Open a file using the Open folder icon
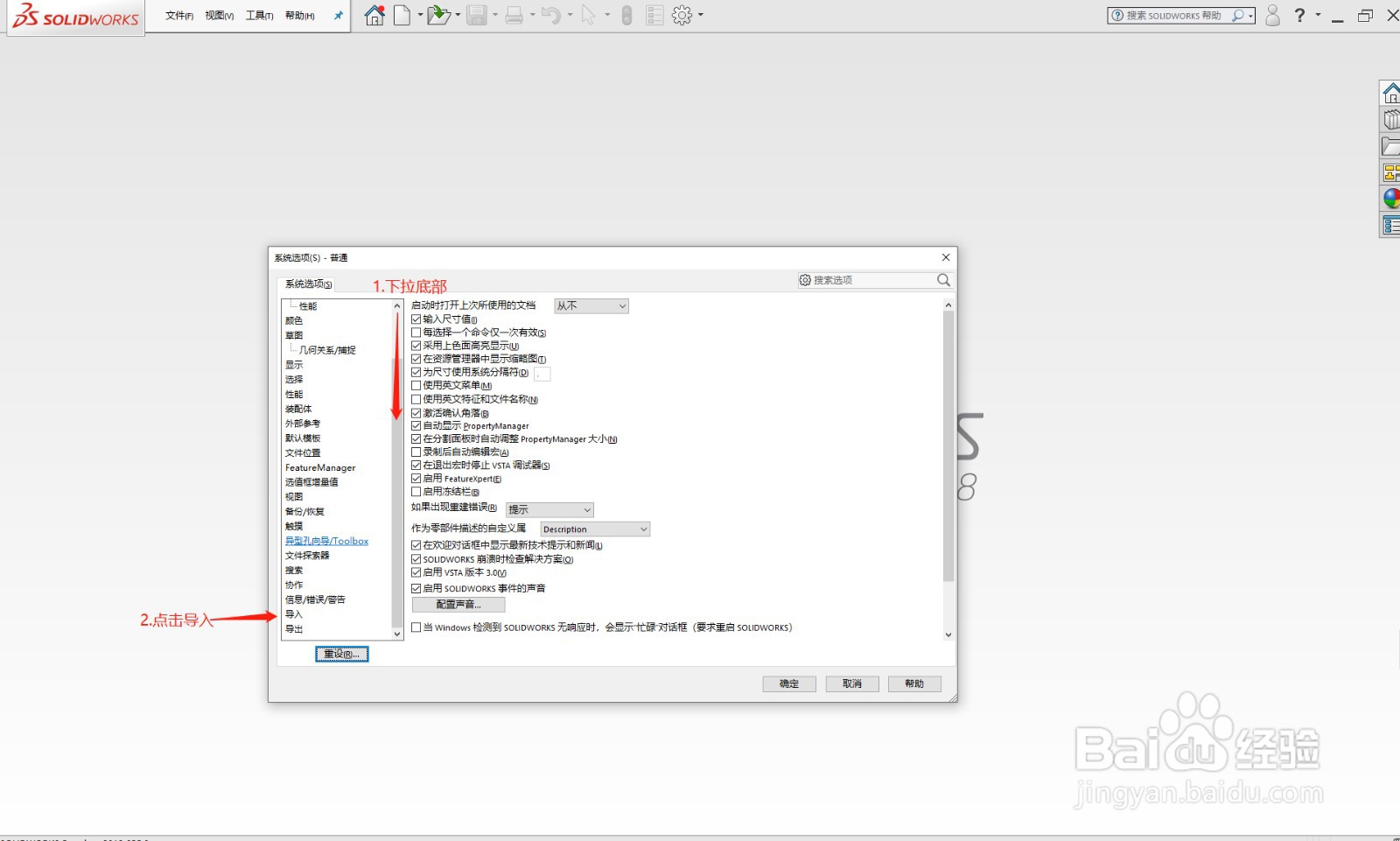 pyautogui.click(x=438, y=15)
